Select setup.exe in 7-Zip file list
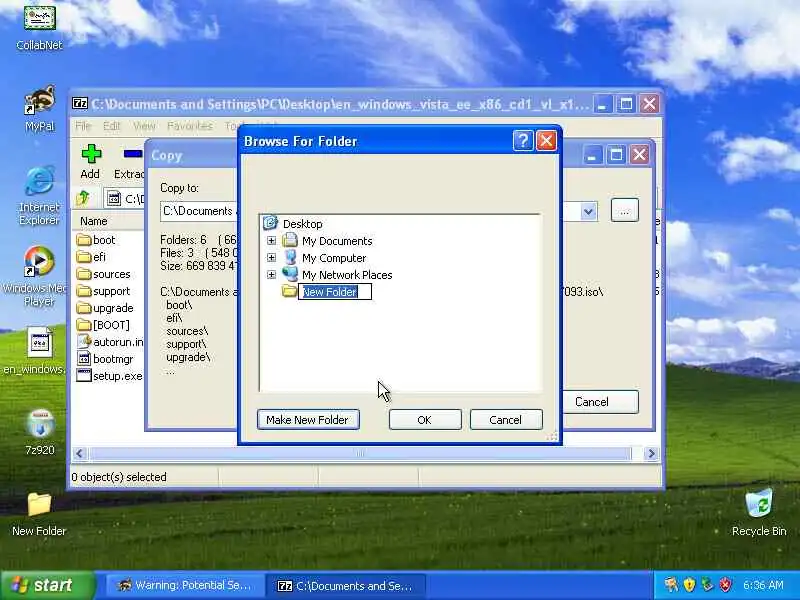800x600 pixels. tap(109, 376)
